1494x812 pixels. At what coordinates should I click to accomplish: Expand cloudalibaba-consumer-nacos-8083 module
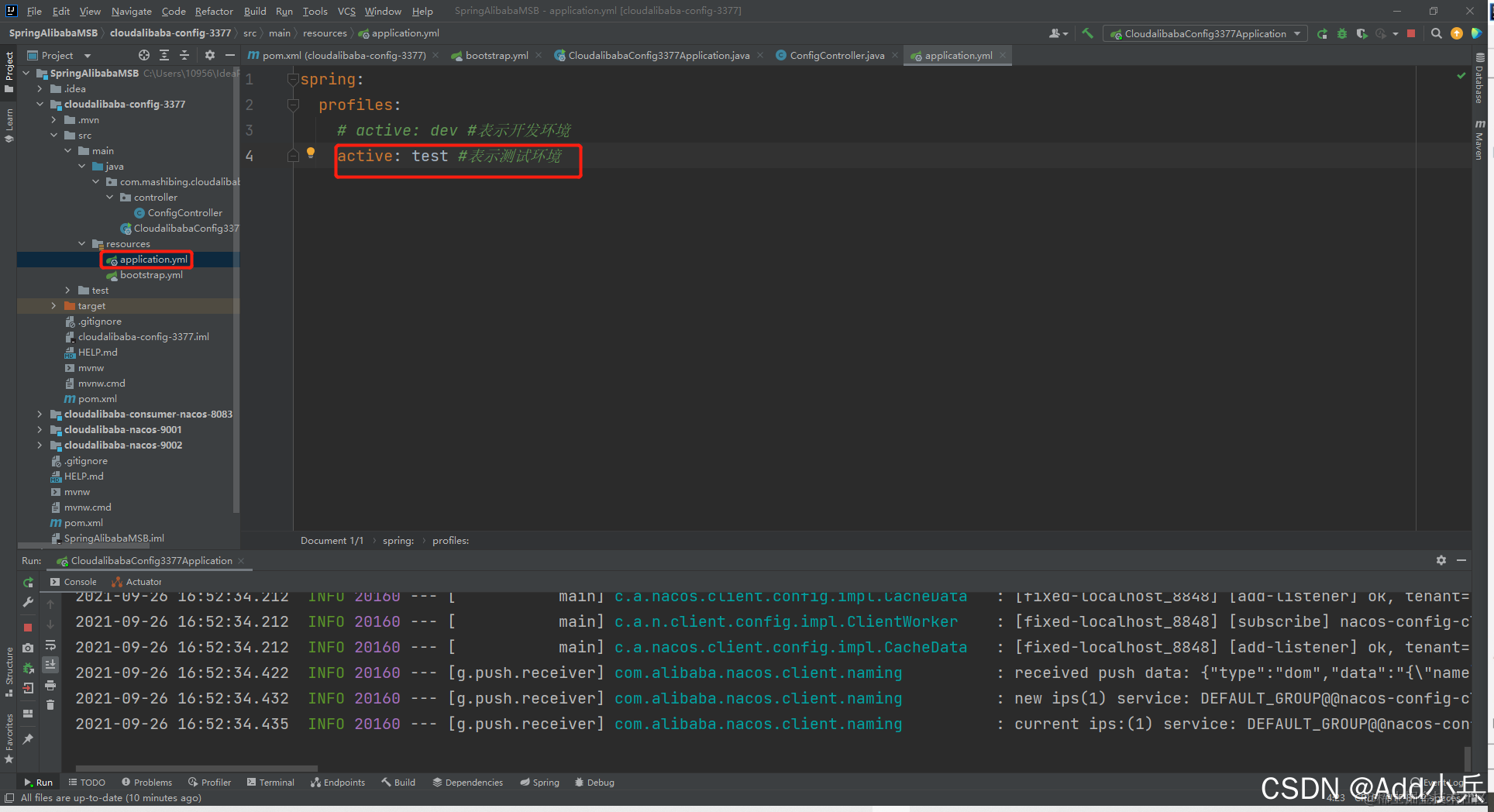click(x=40, y=414)
